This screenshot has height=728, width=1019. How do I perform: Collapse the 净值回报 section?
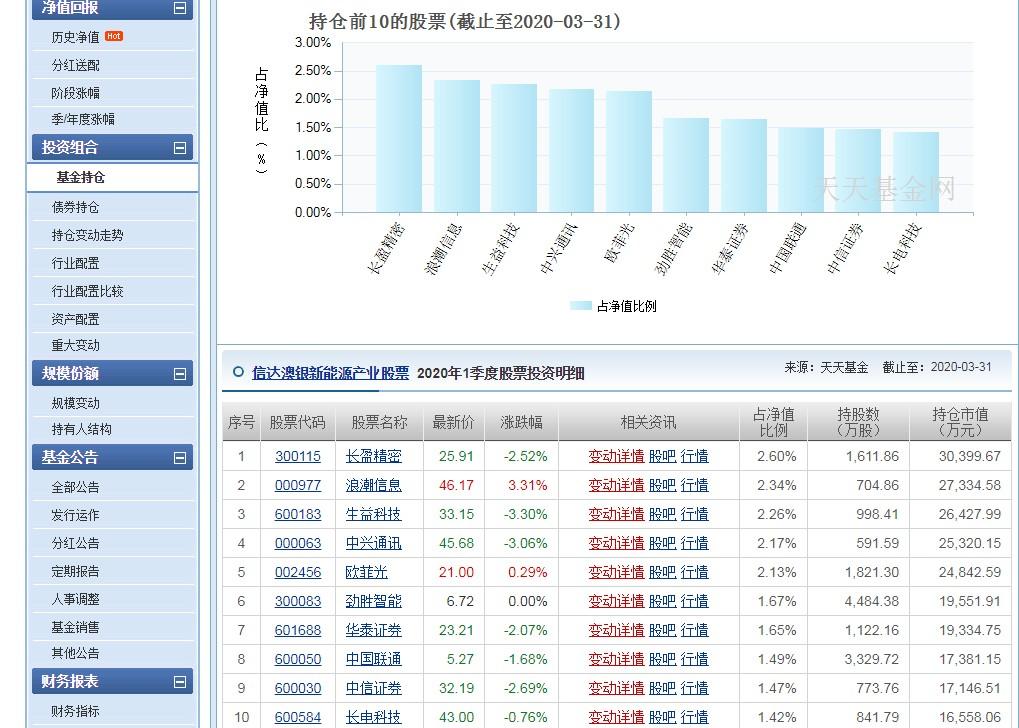click(180, 8)
